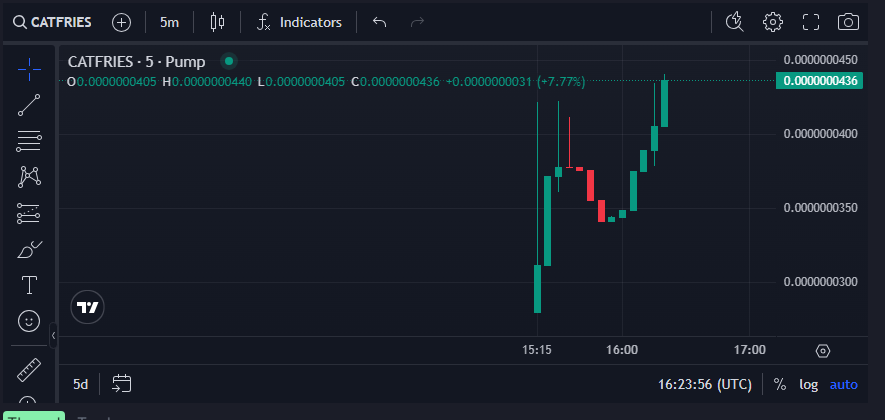The width and height of the screenshot is (885, 420).
Task: Click the 16:23:56 (UTC) timezone selector
Action: click(705, 384)
